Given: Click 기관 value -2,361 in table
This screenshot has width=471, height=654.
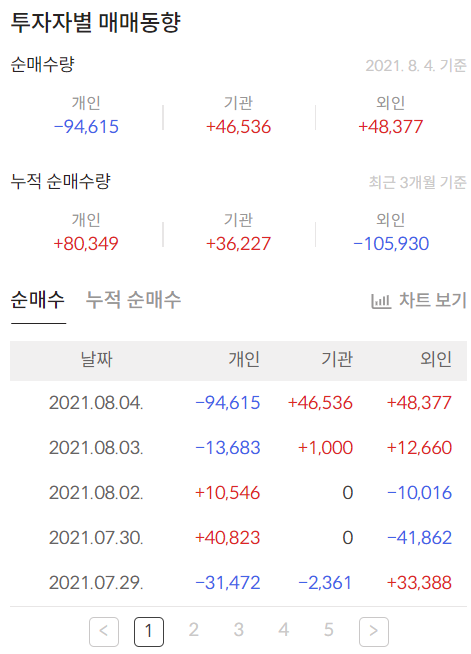Looking at the screenshot, I should [x=325, y=583].
